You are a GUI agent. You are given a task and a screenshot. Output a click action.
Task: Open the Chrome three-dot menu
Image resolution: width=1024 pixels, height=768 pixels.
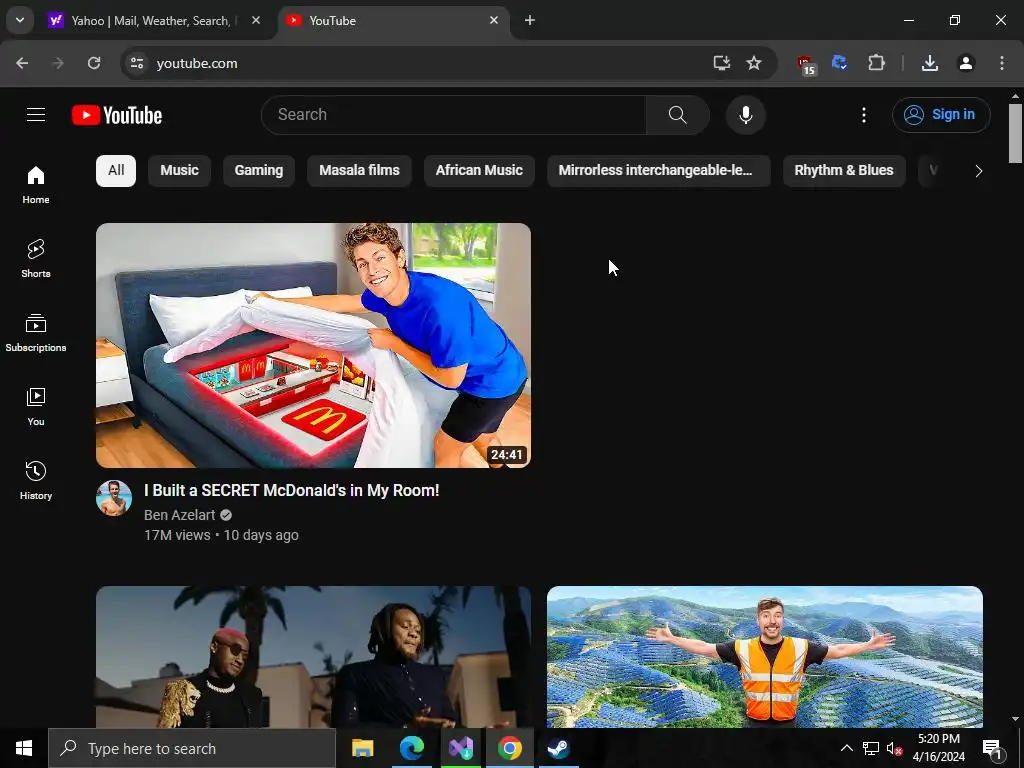[x=1002, y=63]
